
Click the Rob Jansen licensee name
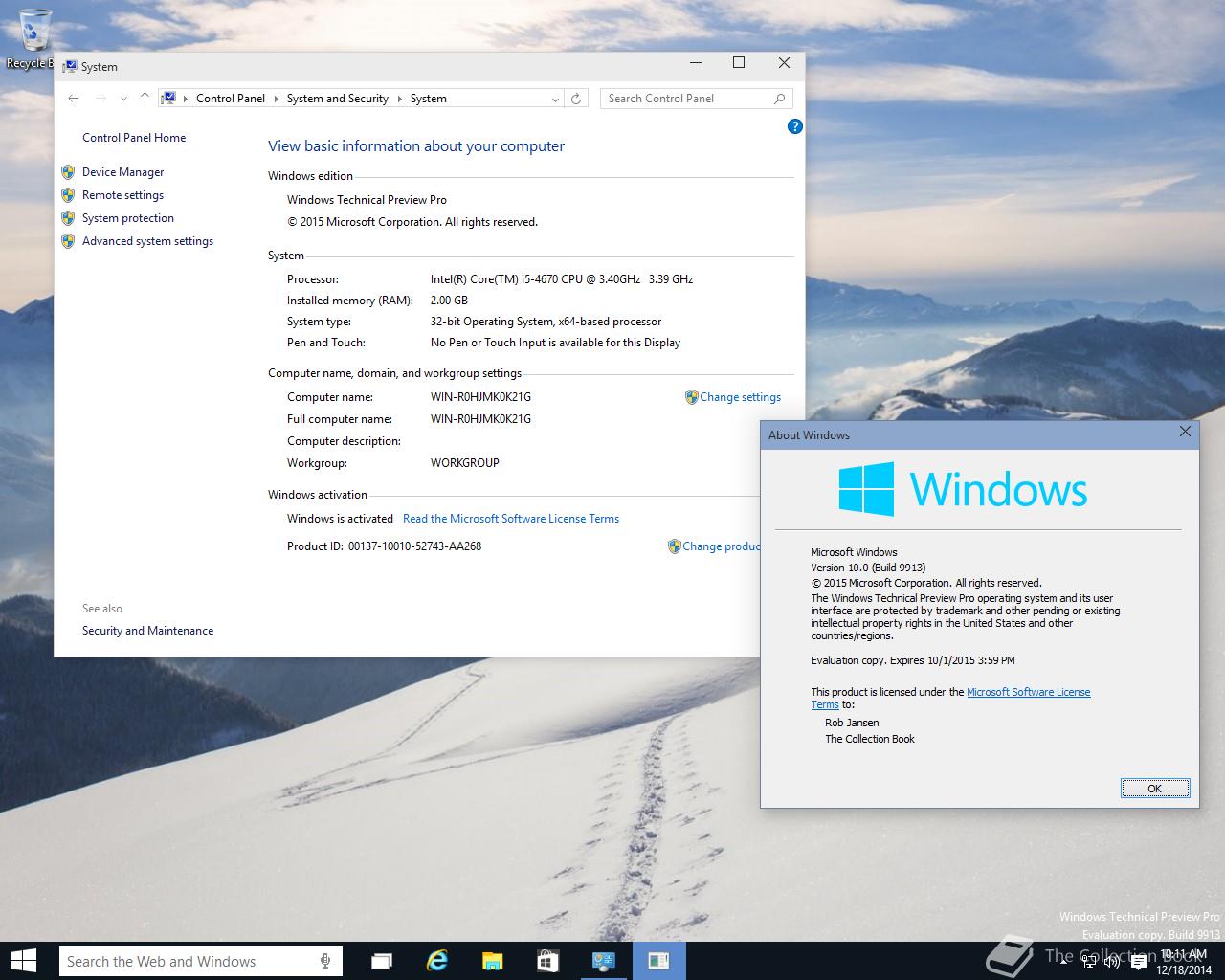point(852,723)
